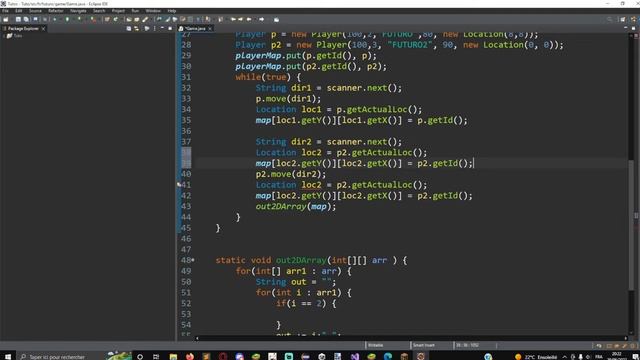
Task: Select the Game.java editor tab
Action: [x=195, y=29]
